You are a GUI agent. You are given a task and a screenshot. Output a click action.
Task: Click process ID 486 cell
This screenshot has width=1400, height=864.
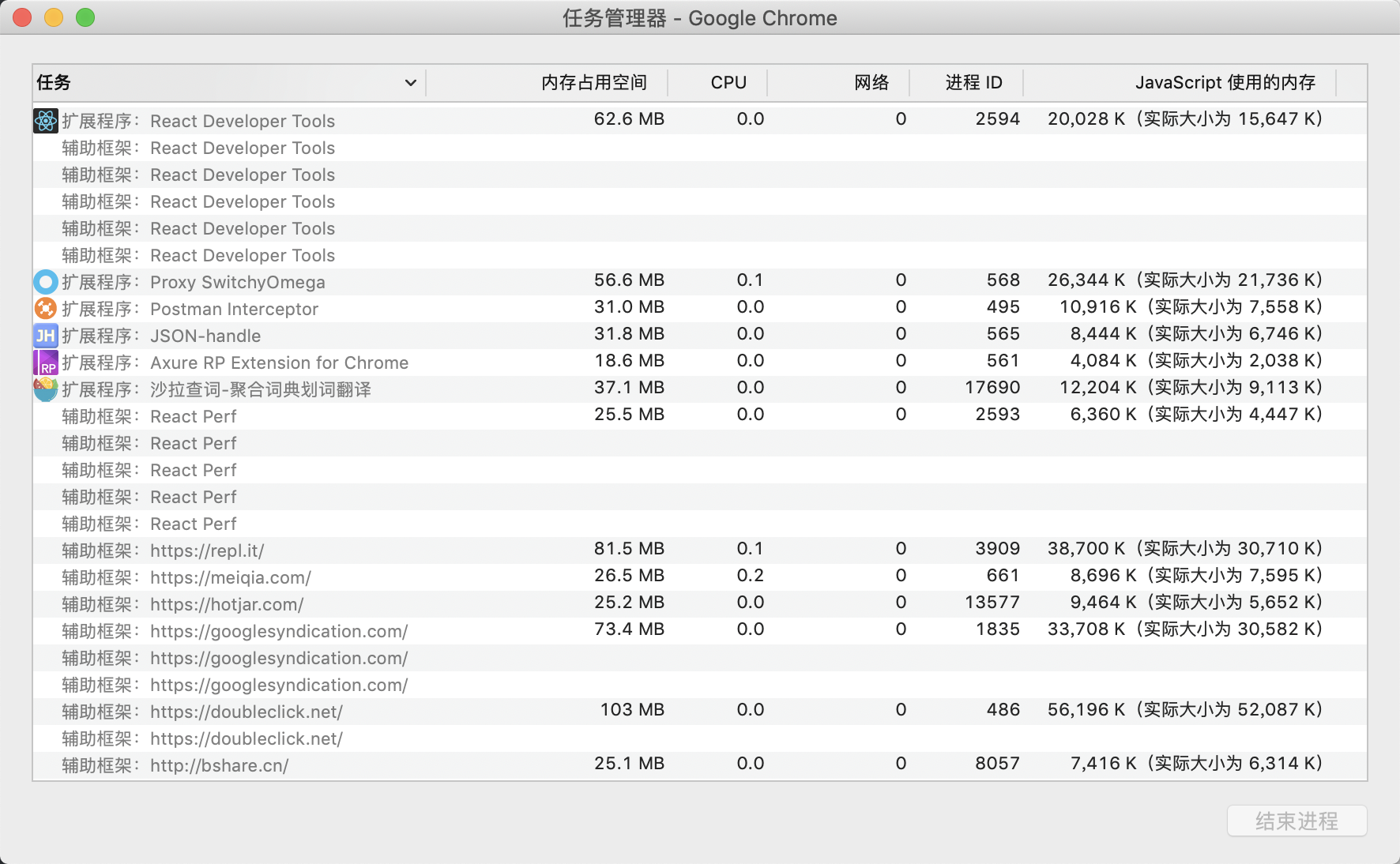click(1003, 710)
